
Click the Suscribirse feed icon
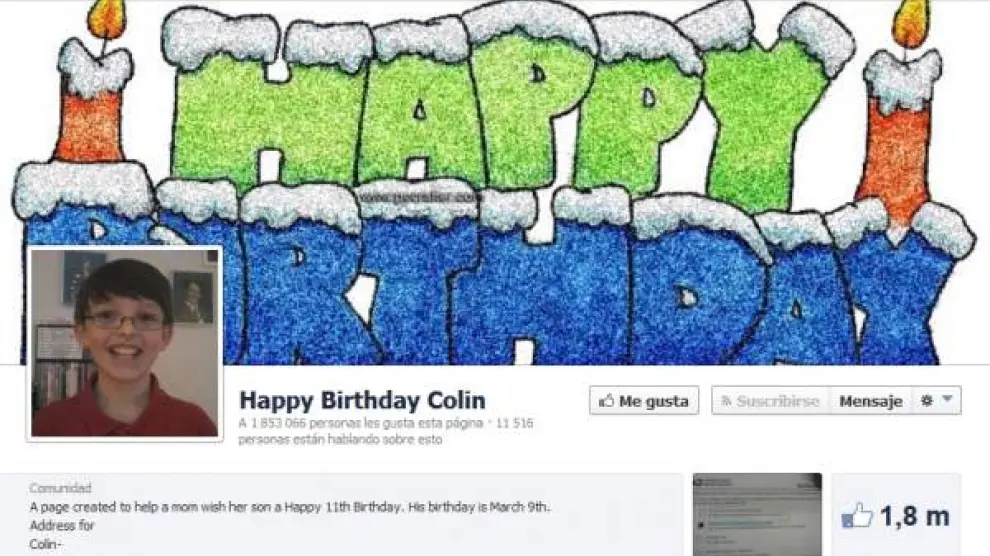[x=726, y=401]
